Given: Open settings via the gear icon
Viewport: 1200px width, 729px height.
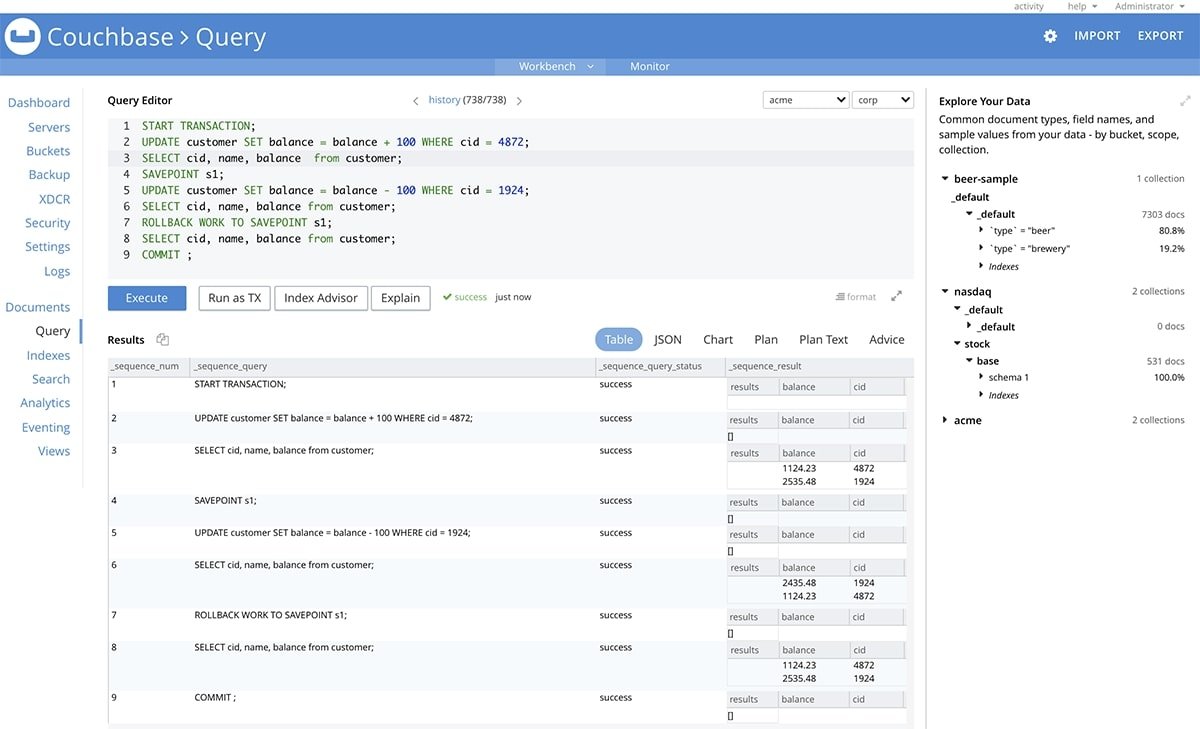Looking at the screenshot, I should [x=1050, y=36].
